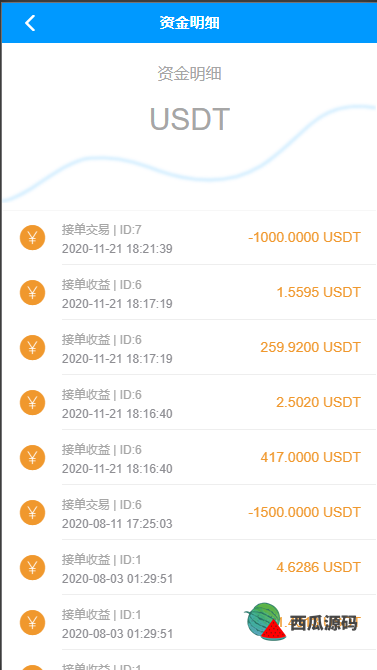
Task: Open the ID:7 transaction dated 18:21:39
Action: pyautogui.click(x=189, y=238)
